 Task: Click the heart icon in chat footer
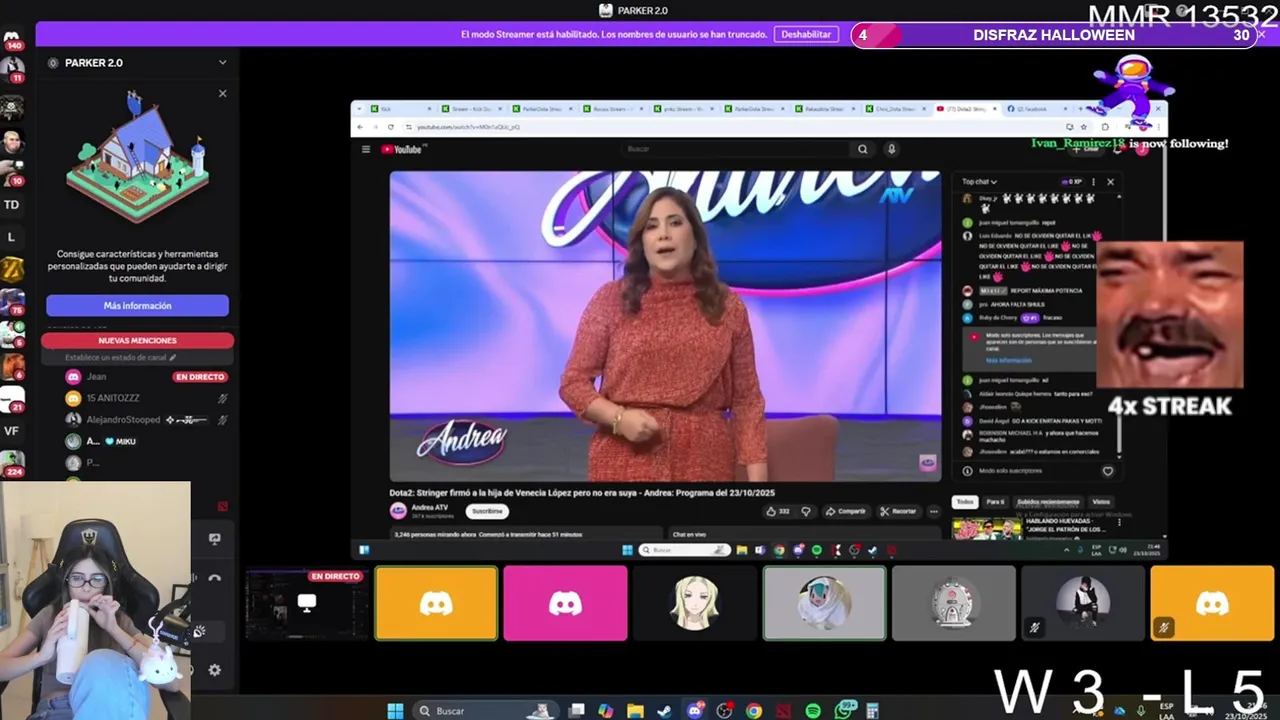[x=1107, y=471]
